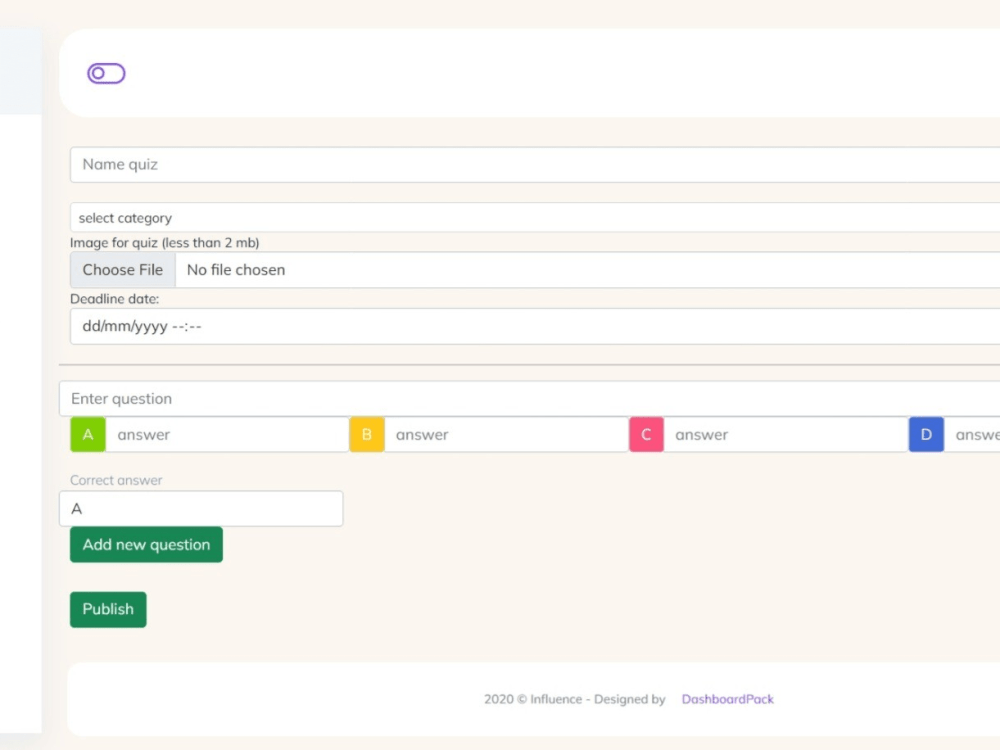Screen dimensions: 1000x750
Task: Click the No file chosen area
Action: coord(235,269)
